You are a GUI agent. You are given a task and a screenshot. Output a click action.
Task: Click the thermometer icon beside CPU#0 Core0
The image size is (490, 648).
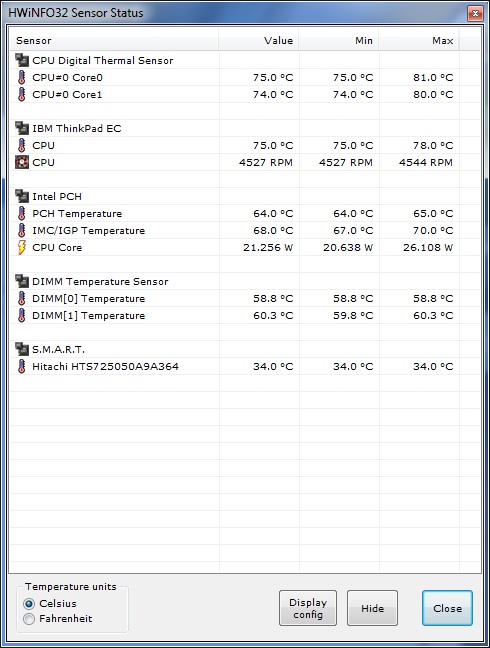coord(21,77)
